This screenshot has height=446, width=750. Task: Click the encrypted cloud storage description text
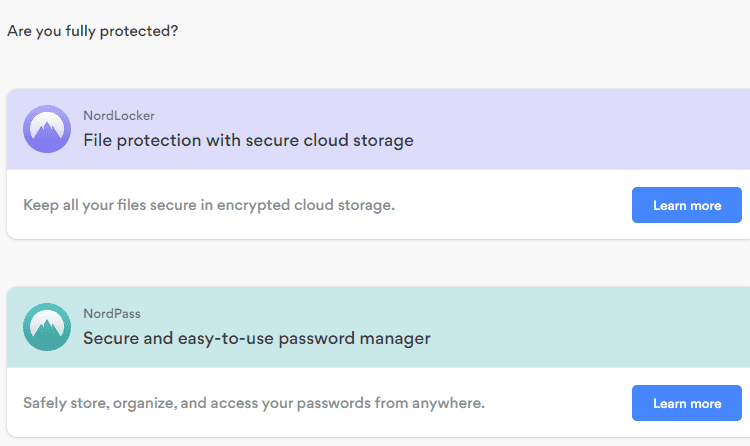209,206
